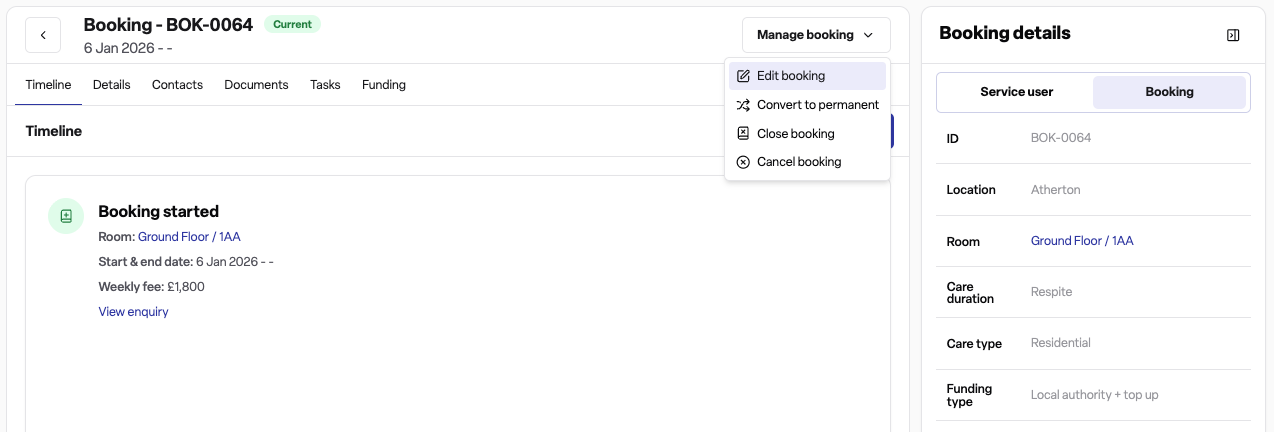
Task: Select the Booking segment toggle
Action: 1169,92
